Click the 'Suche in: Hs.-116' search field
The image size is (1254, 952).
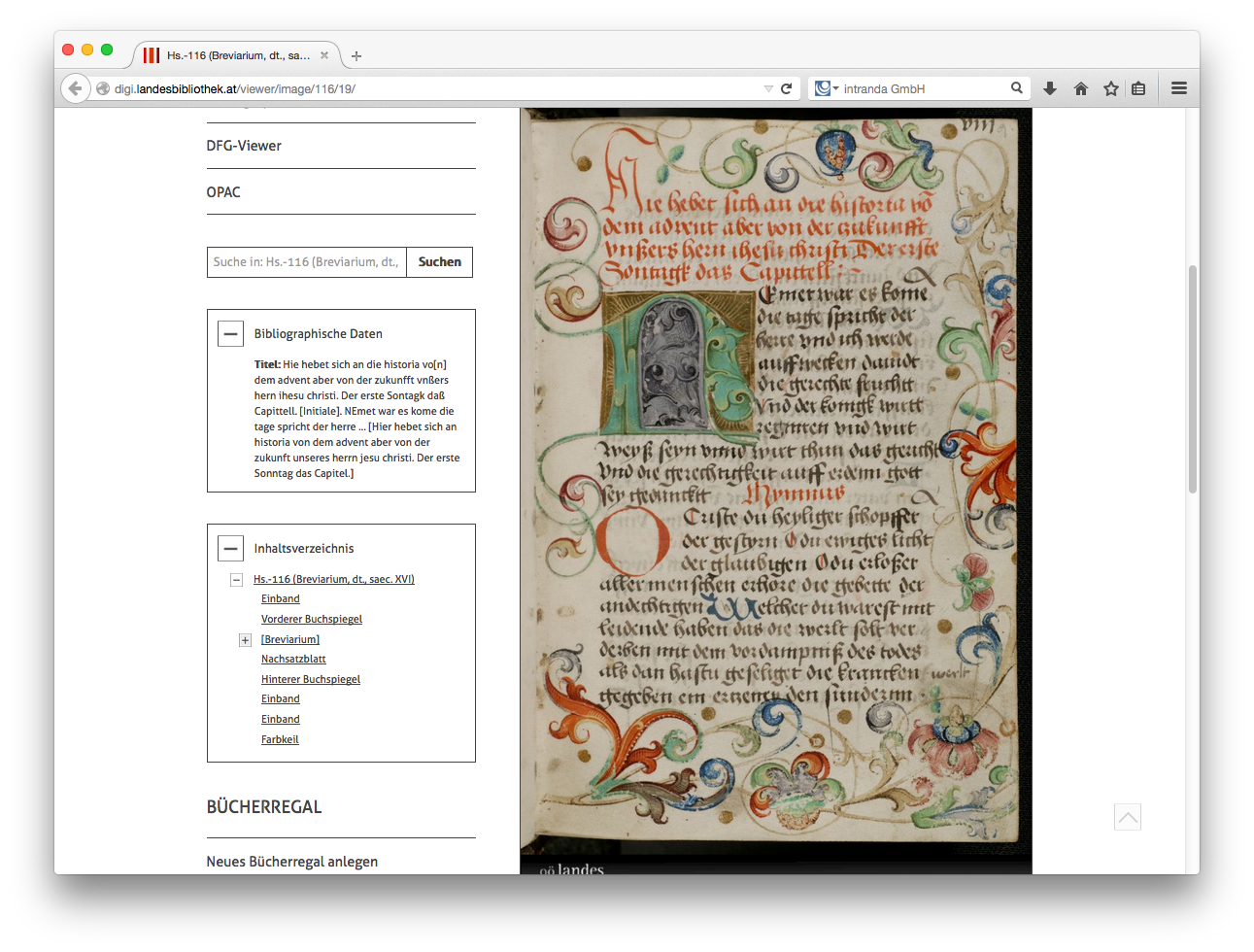tap(307, 262)
